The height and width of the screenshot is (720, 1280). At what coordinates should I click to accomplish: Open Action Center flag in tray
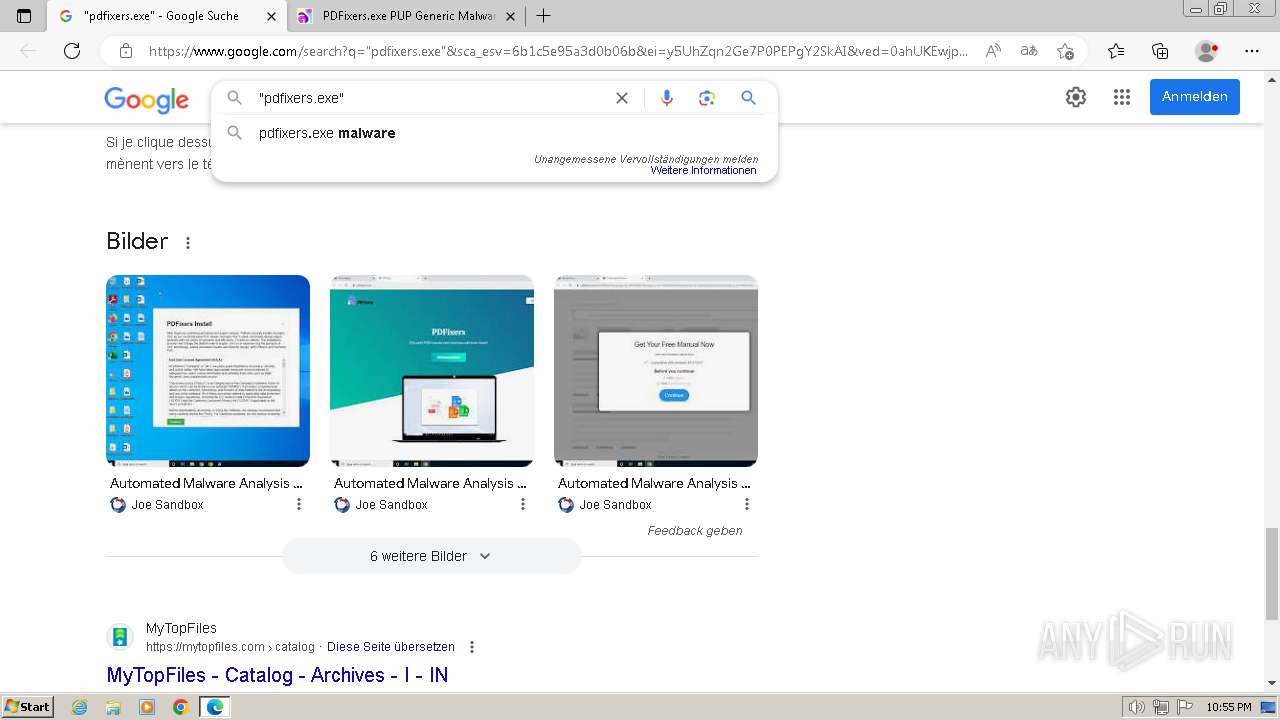[1184, 707]
